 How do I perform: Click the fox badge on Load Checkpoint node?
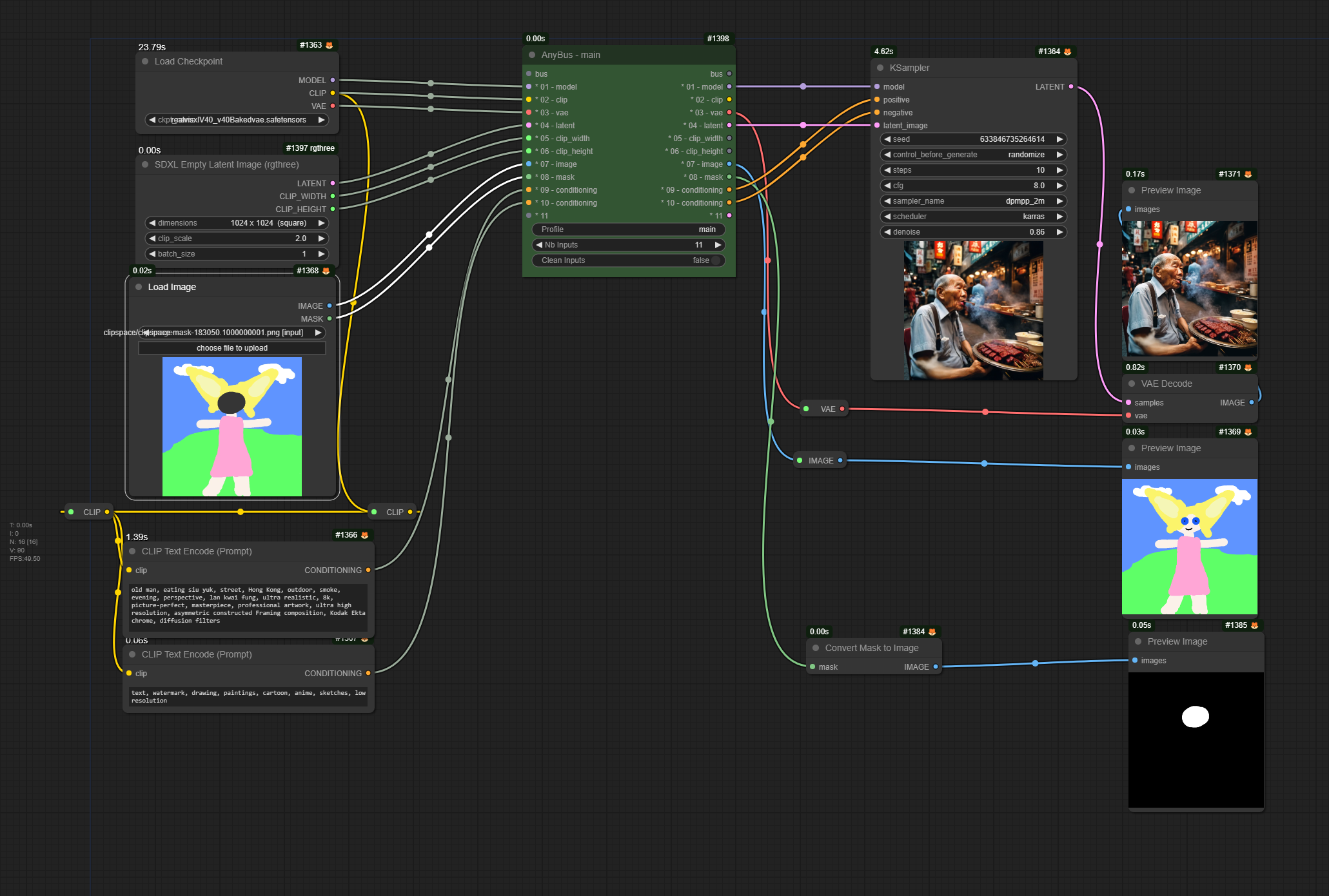pyautogui.click(x=330, y=45)
